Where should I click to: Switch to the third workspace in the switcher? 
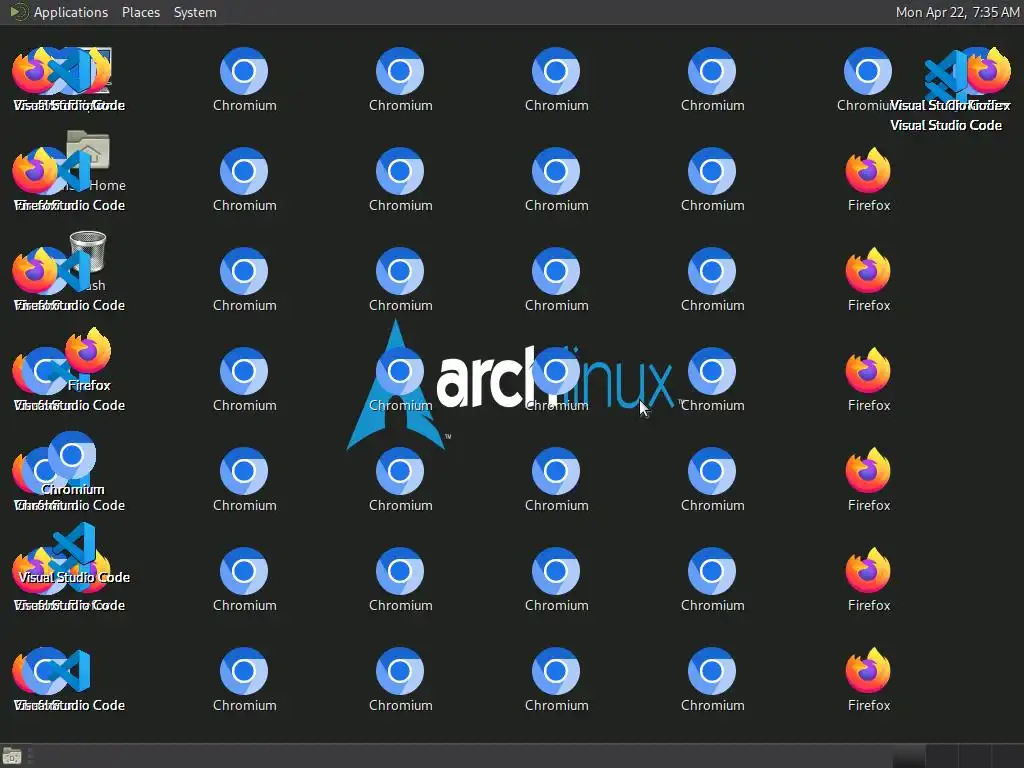(974, 756)
